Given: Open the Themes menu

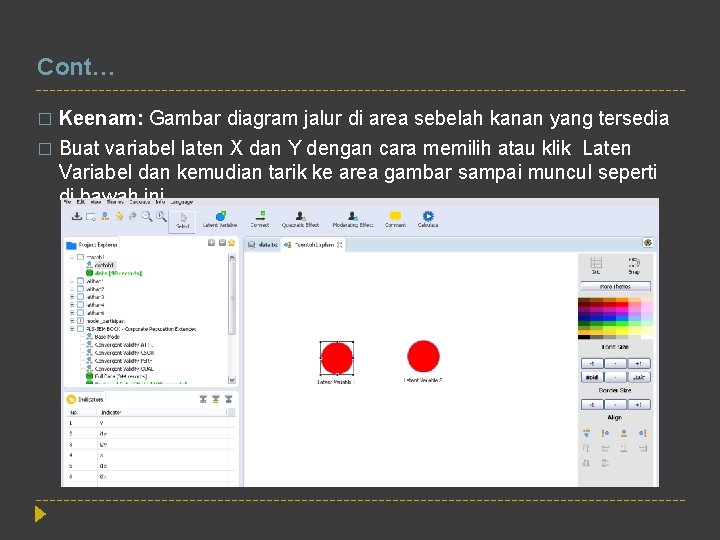Looking at the screenshot, I should point(115,202).
